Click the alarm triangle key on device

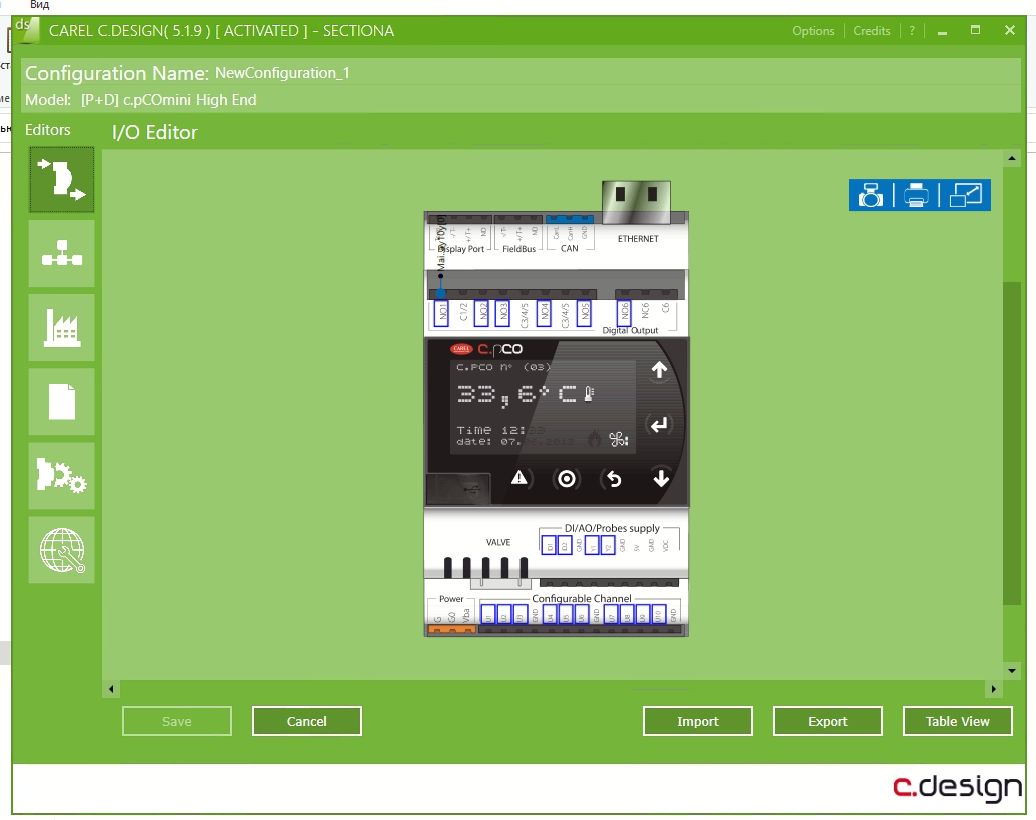pyautogui.click(x=520, y=478)
